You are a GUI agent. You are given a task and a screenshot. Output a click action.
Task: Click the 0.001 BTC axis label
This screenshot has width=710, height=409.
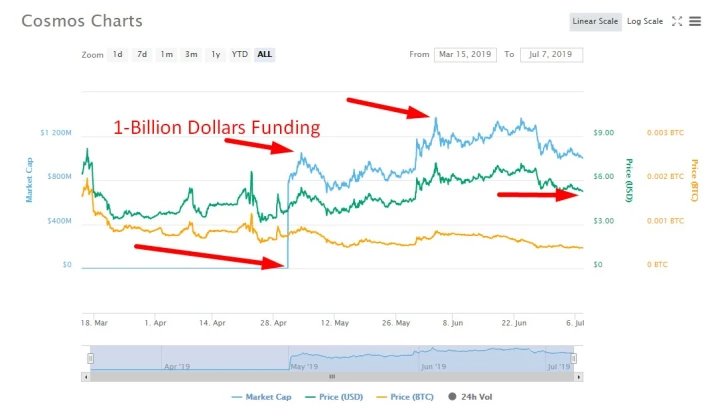point(665,221)
